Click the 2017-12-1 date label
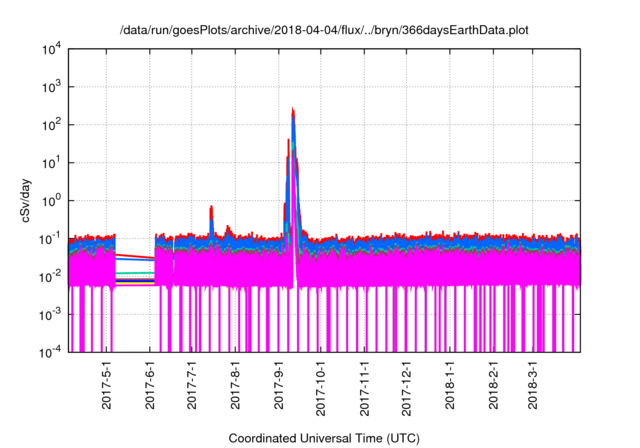This screenshot has height=448, width=640. click(407, 388)
